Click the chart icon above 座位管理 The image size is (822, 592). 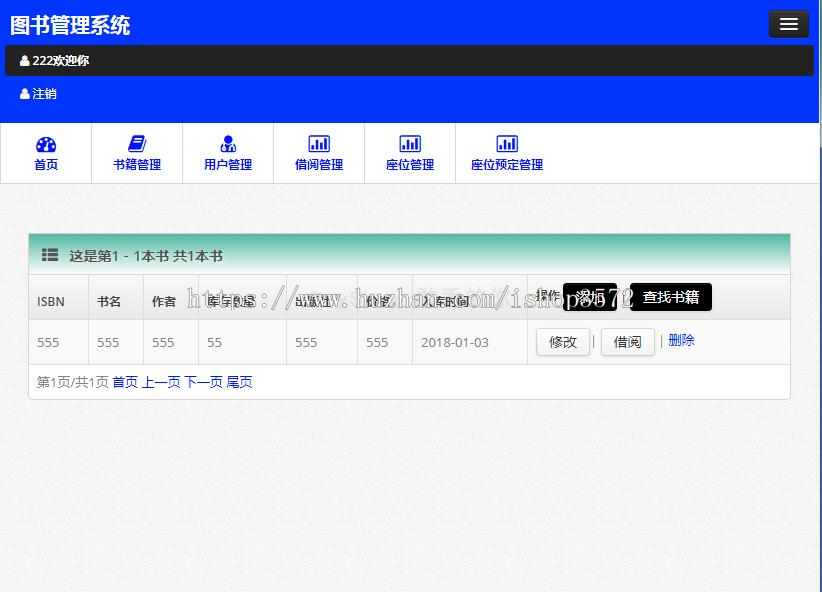tap(410, 144)
